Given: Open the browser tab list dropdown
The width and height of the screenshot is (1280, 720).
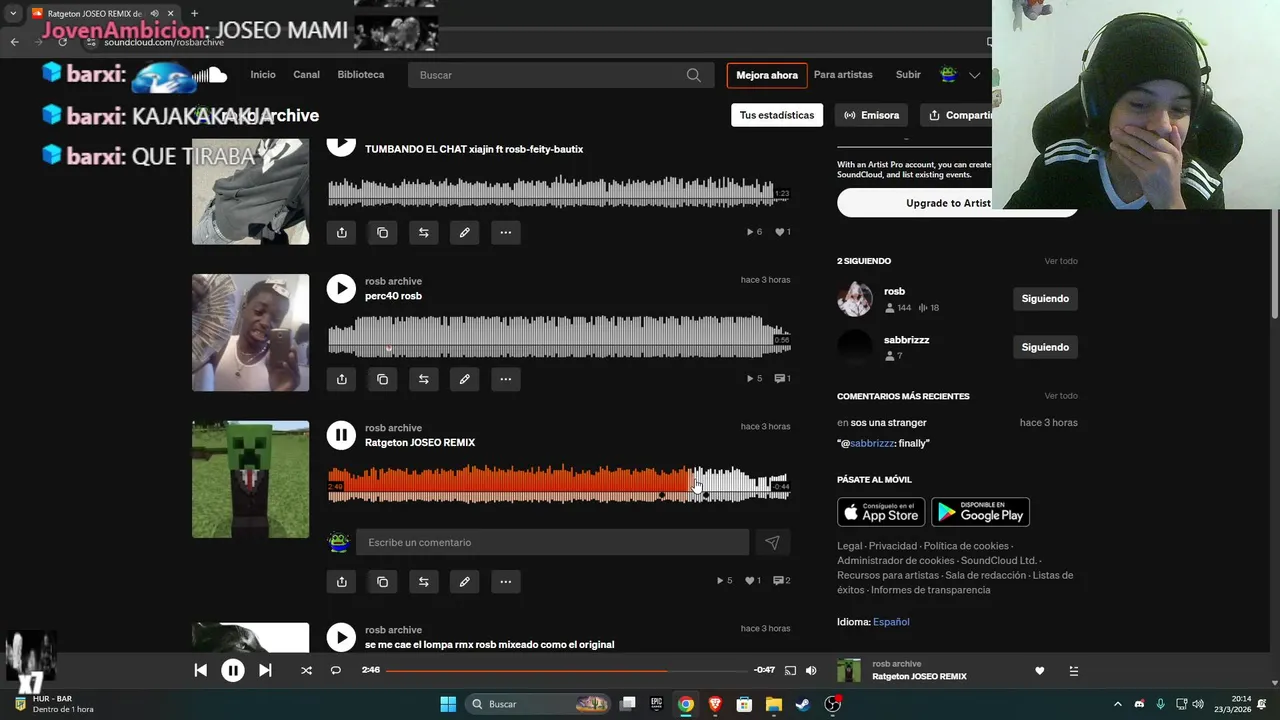Looking at the screenshot, I should (13, 14).
